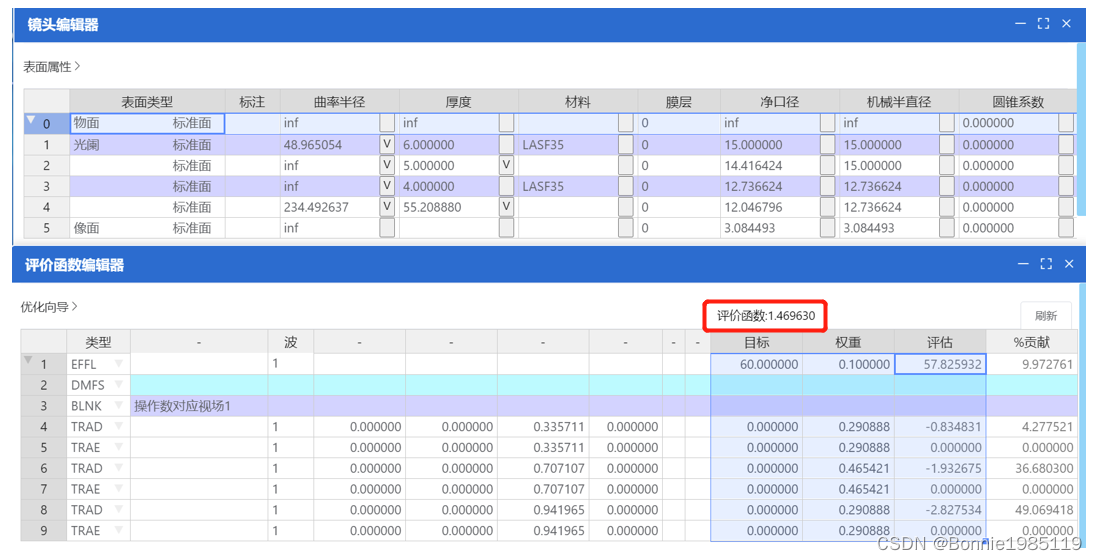Click contribution value 36.680300
The image size is (1097, 560).
[x=1031, y=468]
